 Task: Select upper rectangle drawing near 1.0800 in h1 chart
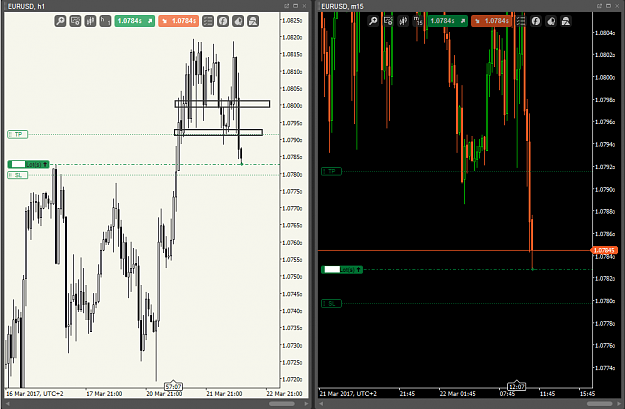[x=222, y=104]
